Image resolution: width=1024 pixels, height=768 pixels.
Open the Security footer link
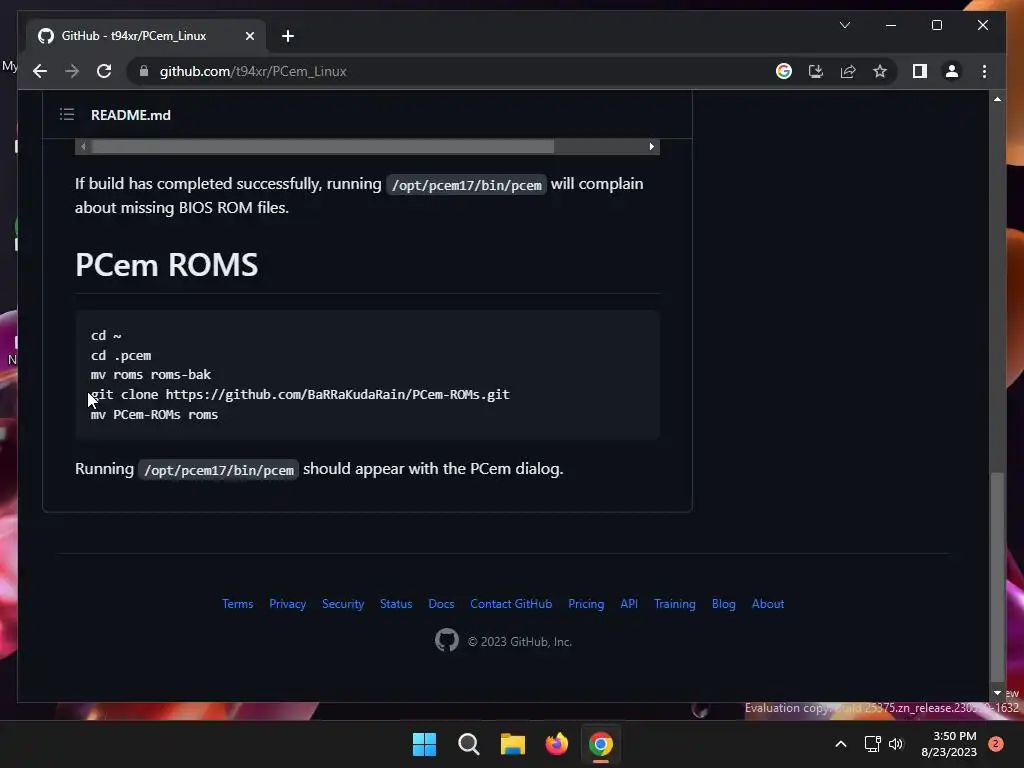343,603
